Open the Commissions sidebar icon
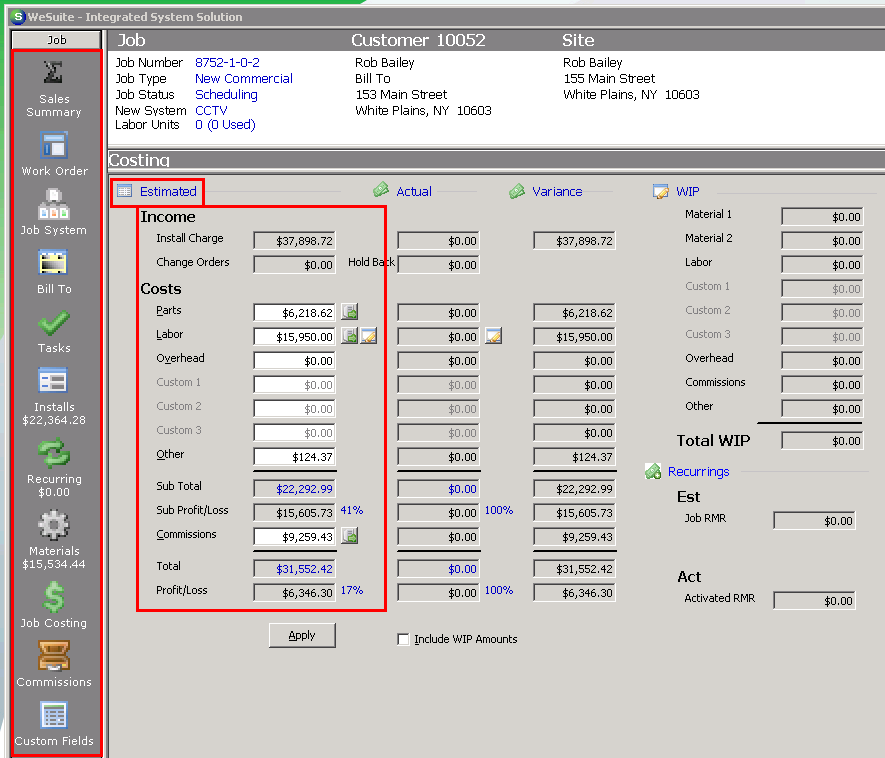Image resolution: width=885 pixels, height=758 pixels. (54, 656)
